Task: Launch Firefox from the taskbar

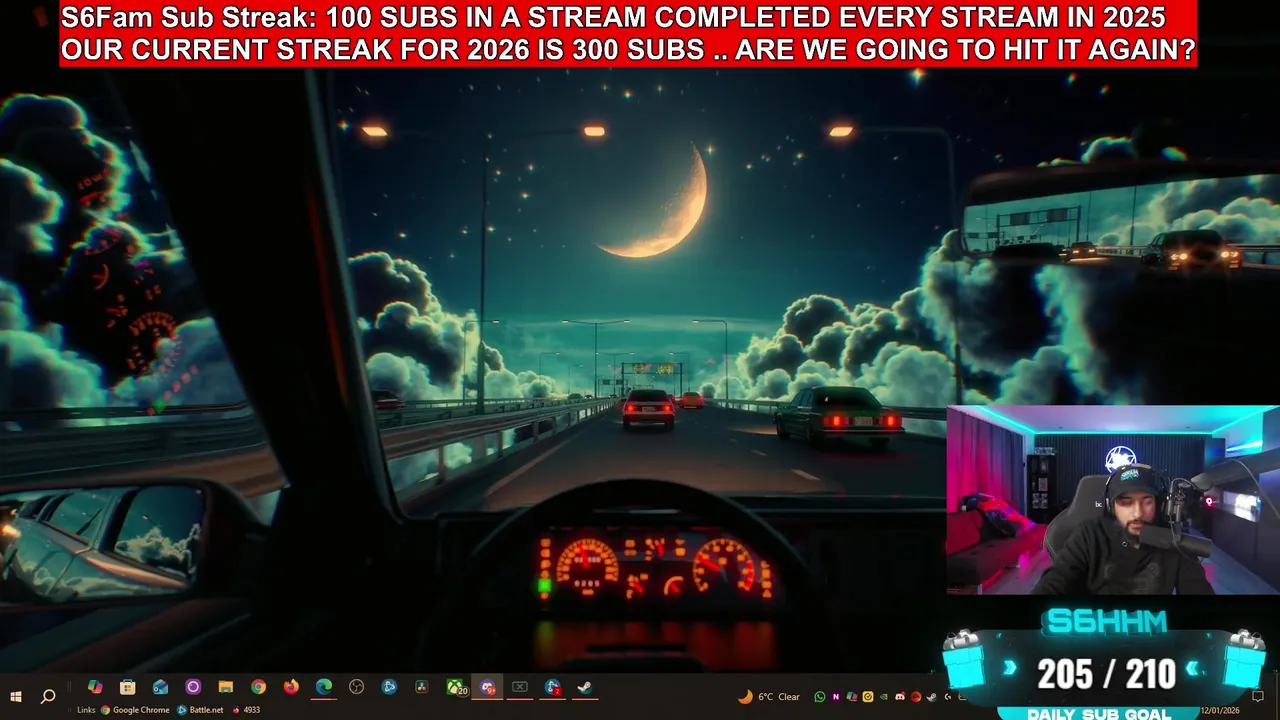Action: point(291,687)
